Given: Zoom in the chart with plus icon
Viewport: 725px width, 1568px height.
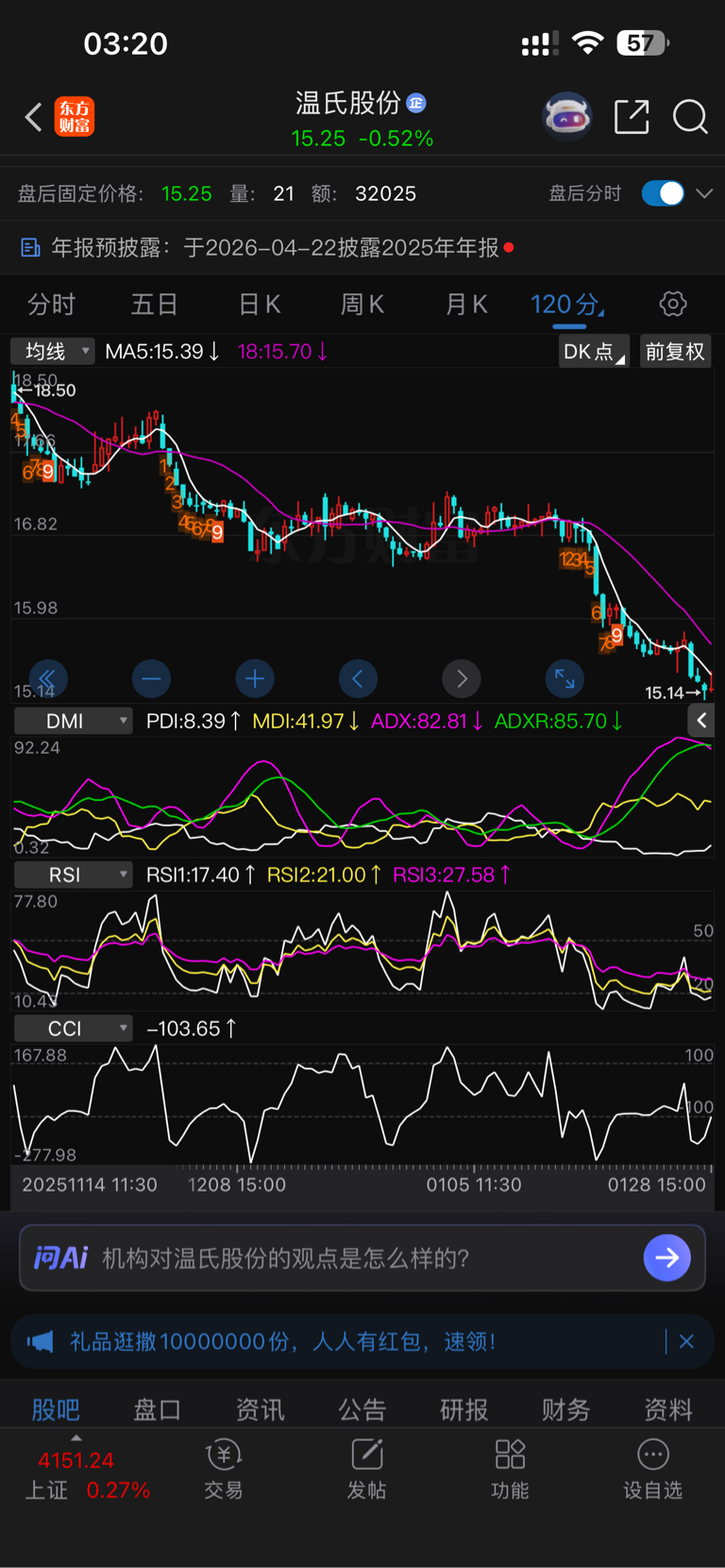Looking at the screenshot, I should (255, 677).
